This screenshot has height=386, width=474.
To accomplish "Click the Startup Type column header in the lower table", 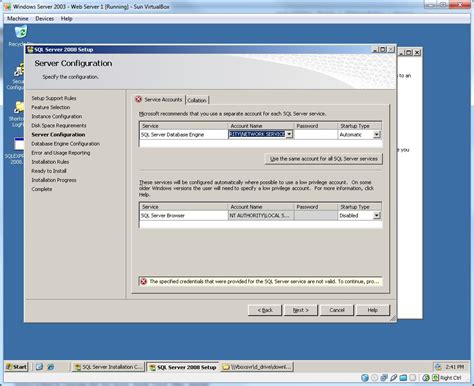I will 359,207.
